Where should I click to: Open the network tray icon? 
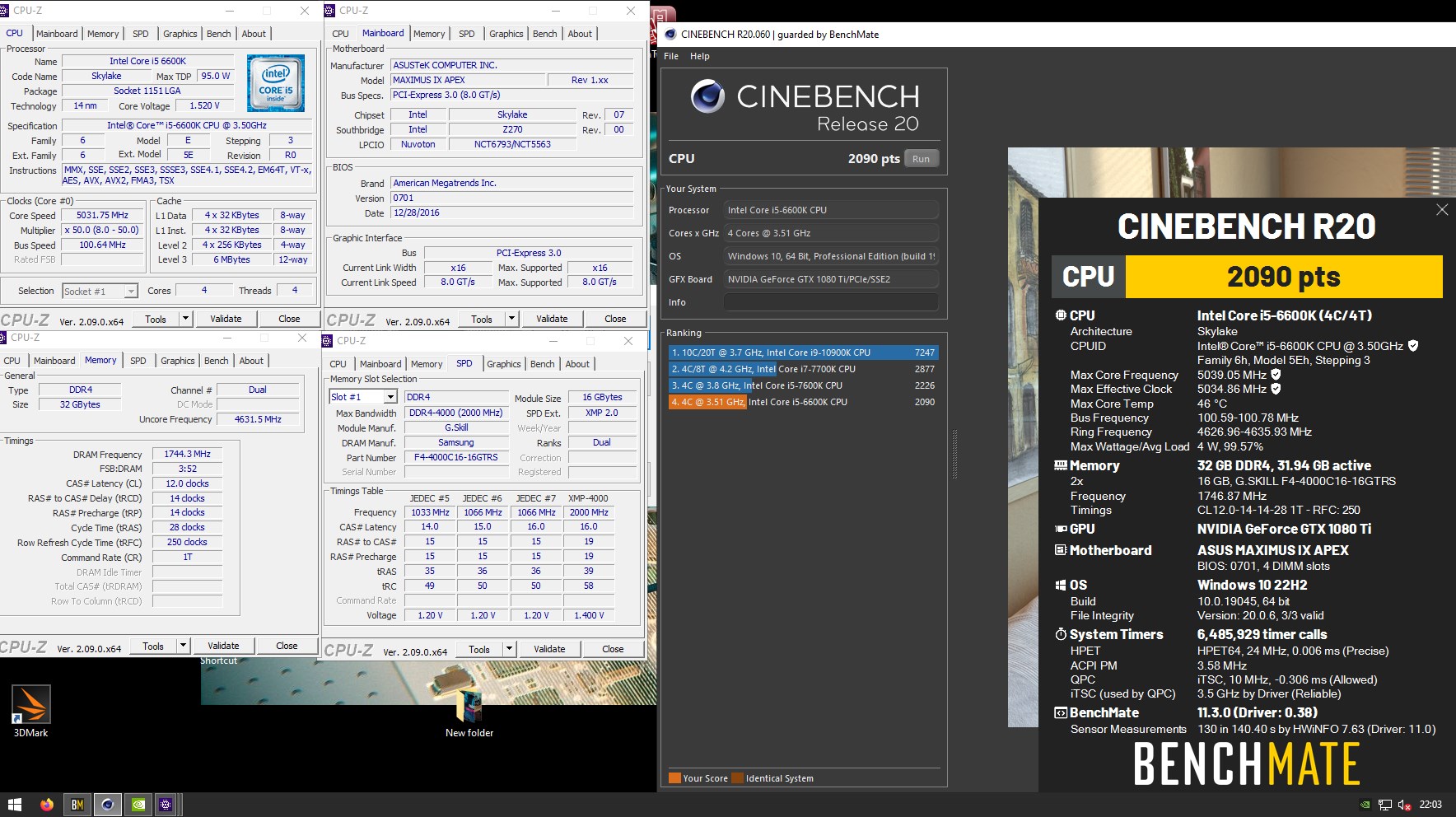point(1385,805)
